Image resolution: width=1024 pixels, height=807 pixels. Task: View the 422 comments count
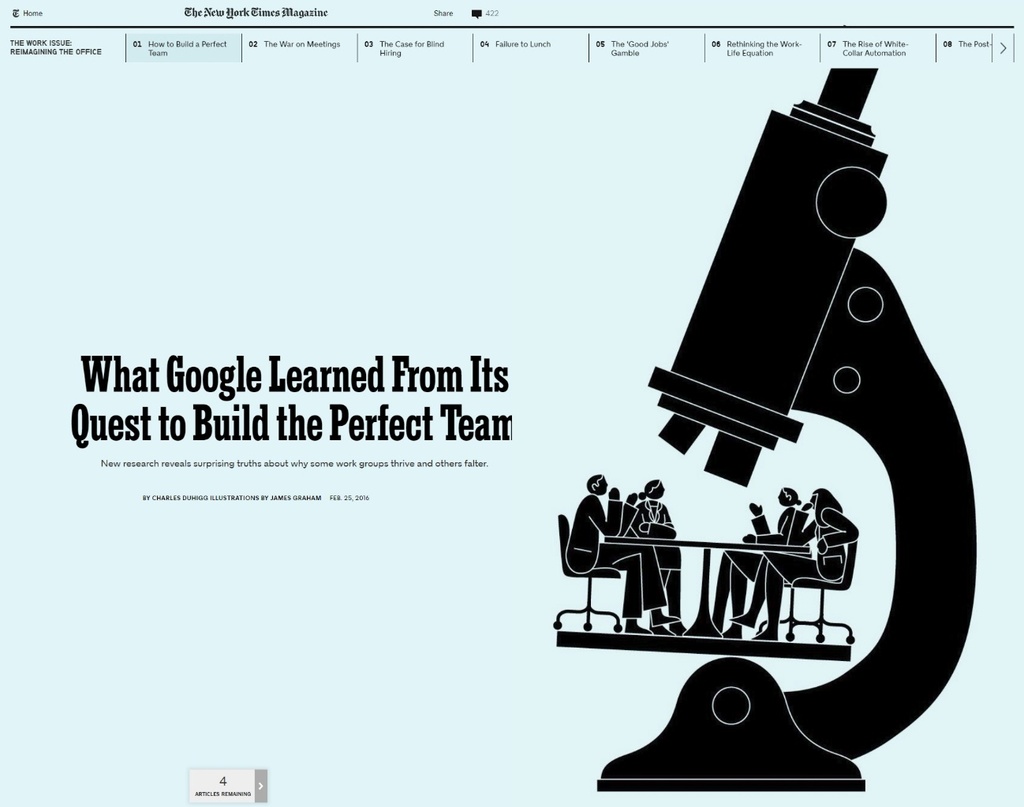pyautogui.click(x=492, y=13)
